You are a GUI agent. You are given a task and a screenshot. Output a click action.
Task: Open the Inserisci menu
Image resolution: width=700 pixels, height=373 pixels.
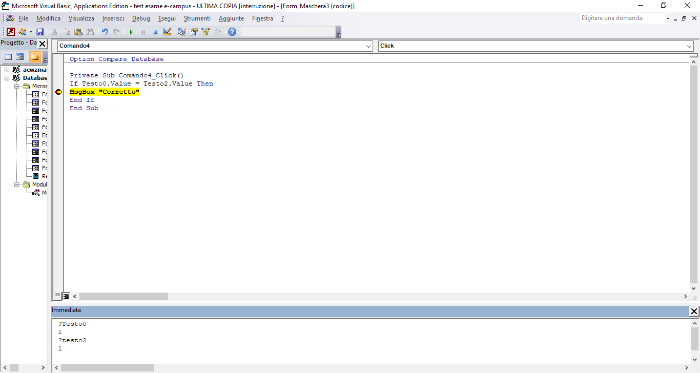tap(113, 18)
